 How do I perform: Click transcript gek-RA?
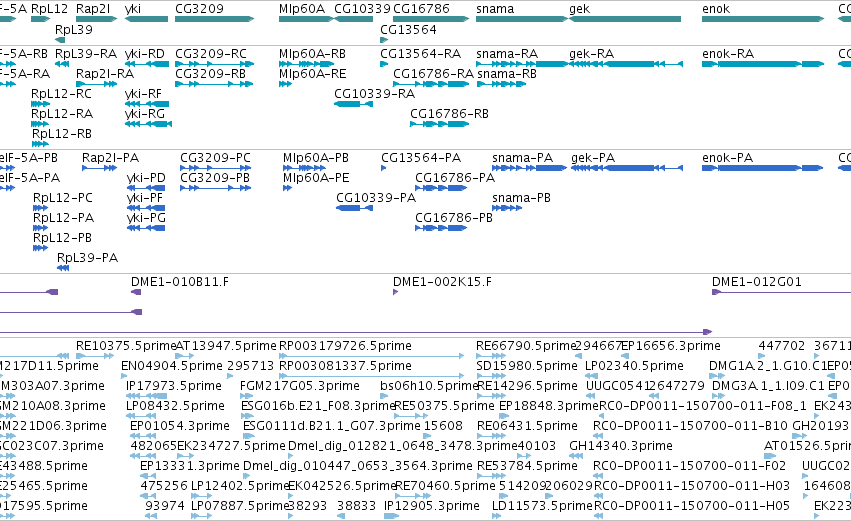pyautogui.click(x=592, y=54)
